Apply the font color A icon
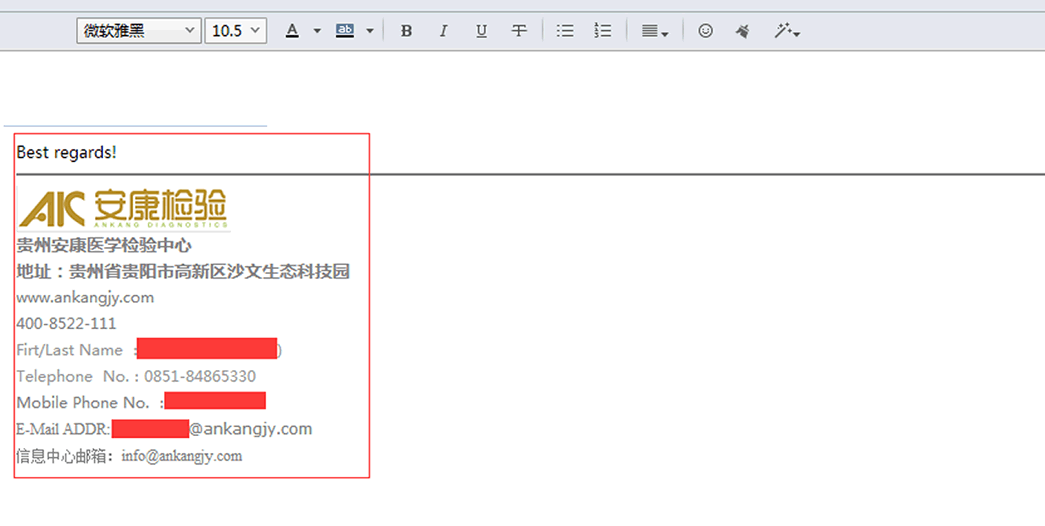Viewport: 1045px width, 526px height. pos(292,31)
